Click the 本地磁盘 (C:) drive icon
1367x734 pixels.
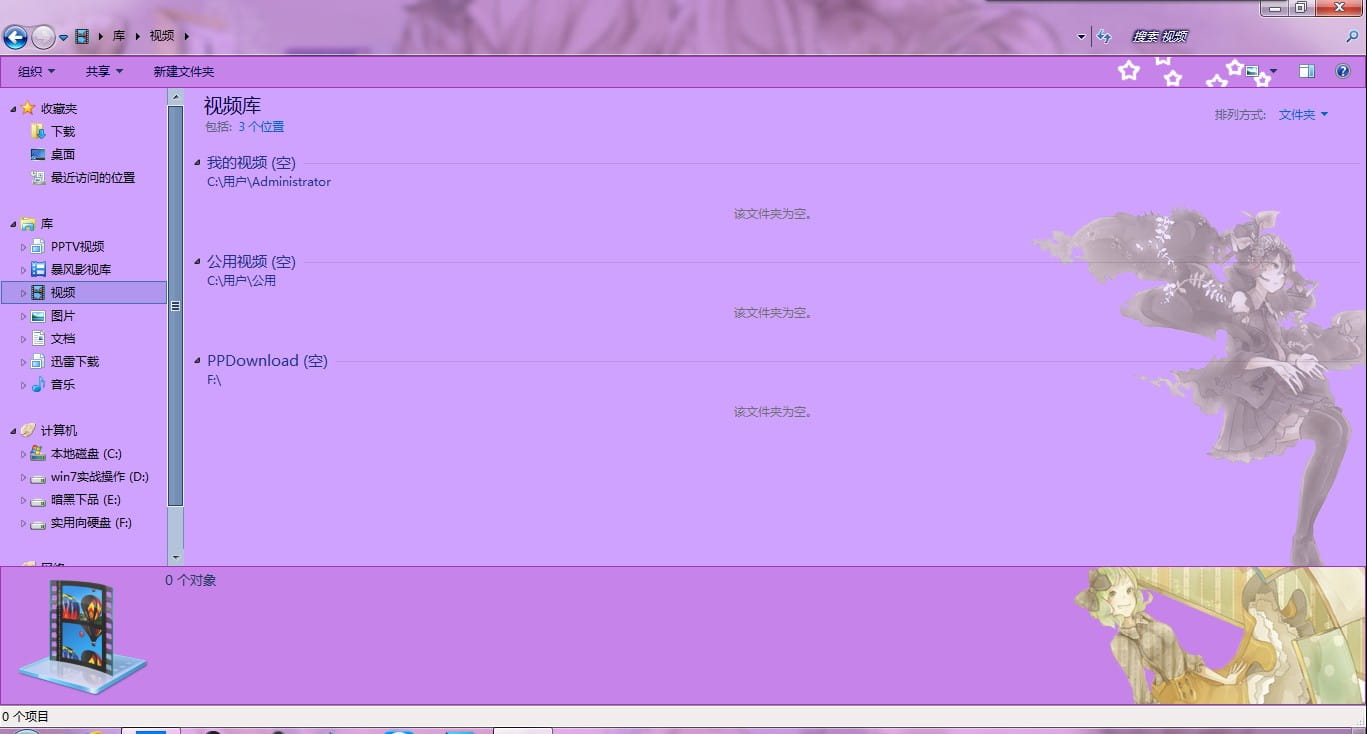click(x=38, y=454)
